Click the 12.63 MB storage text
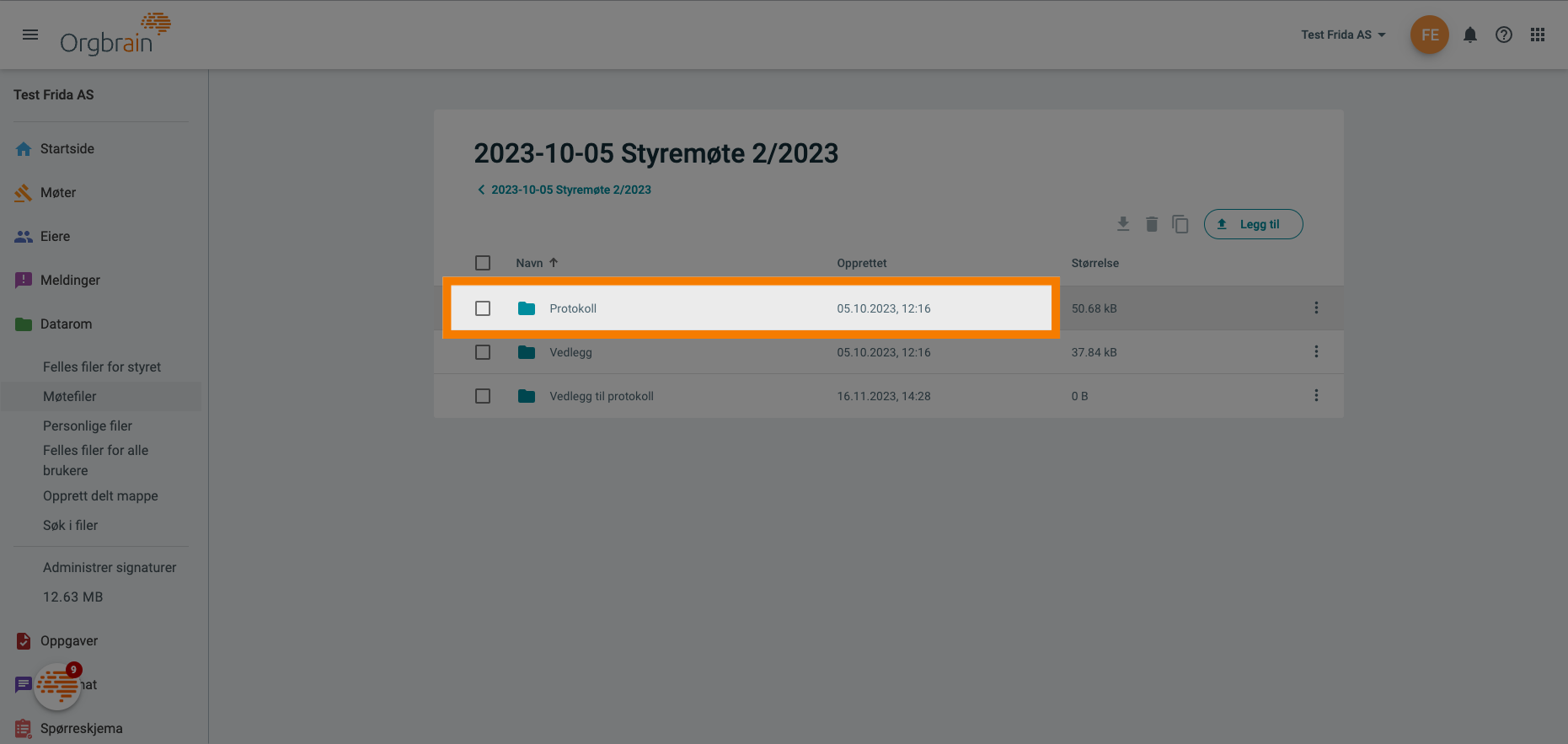This screenshot has height=744, width=1568. click(x=73, y=597)
